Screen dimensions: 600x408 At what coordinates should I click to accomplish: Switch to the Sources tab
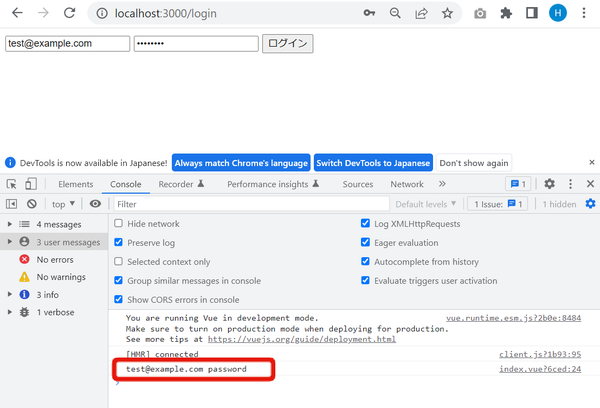coord(358,184)
